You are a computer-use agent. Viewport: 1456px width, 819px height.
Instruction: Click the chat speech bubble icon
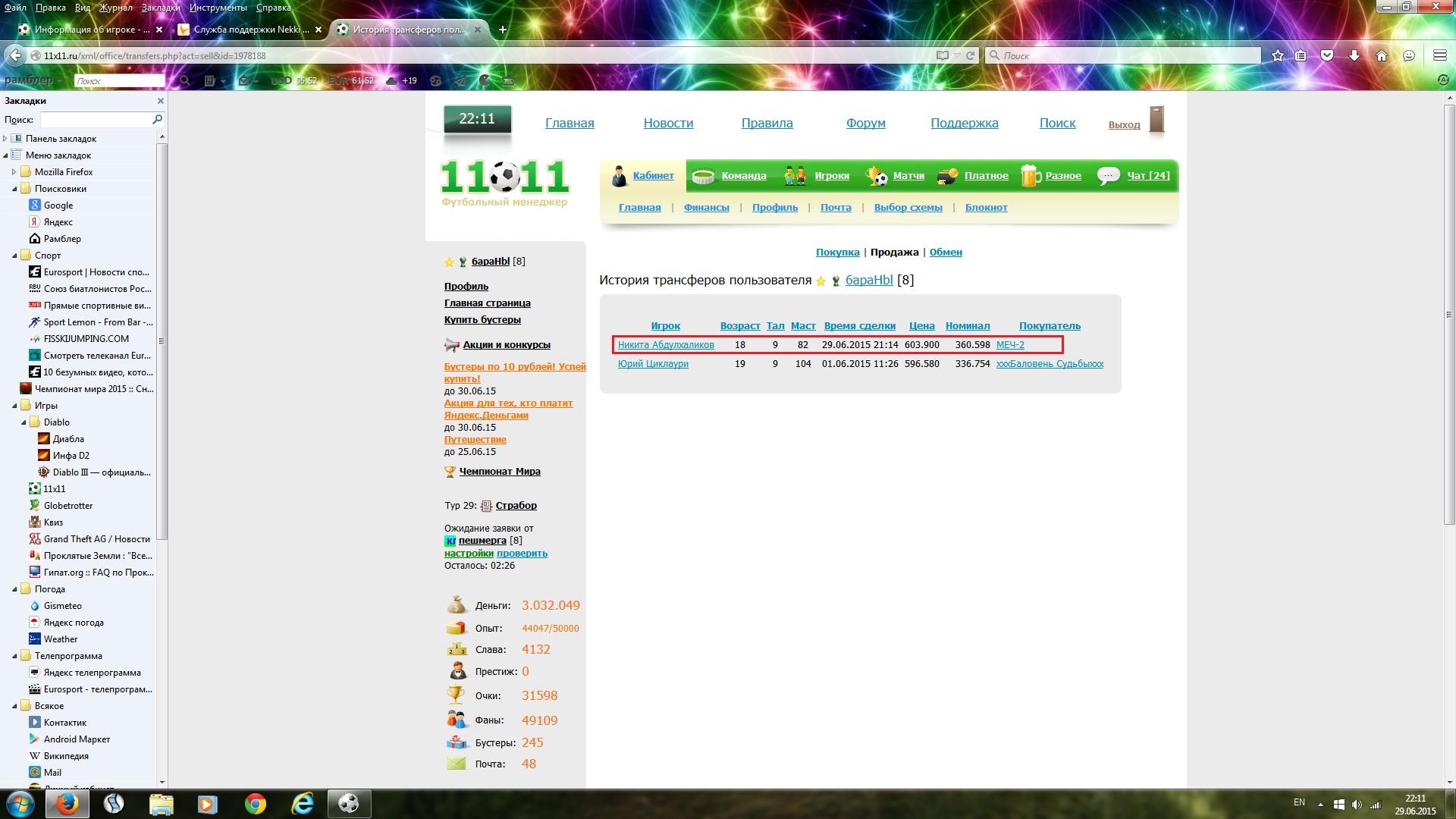[1108, 175]
